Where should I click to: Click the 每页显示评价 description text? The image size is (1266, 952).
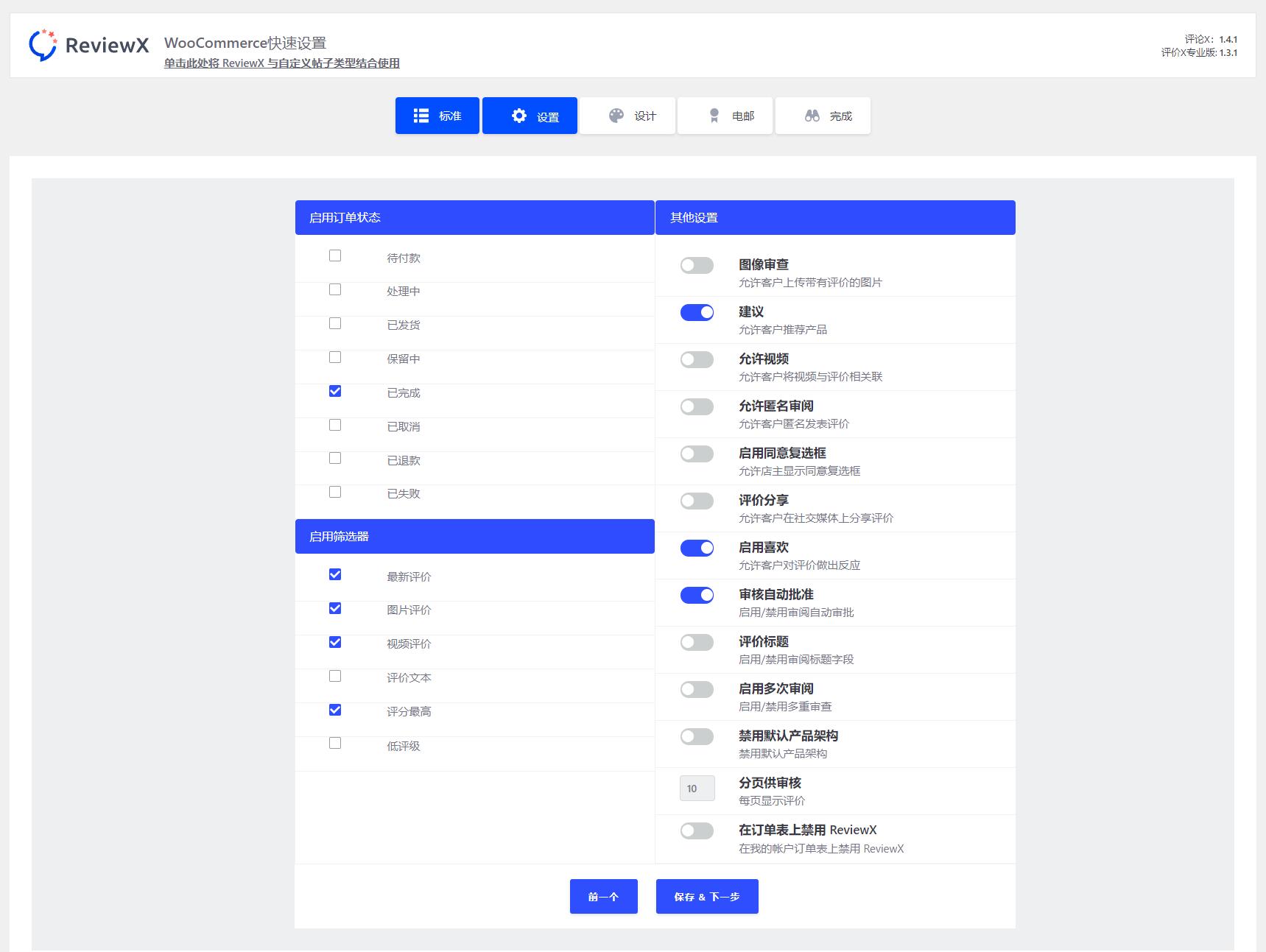pos(772,801)
